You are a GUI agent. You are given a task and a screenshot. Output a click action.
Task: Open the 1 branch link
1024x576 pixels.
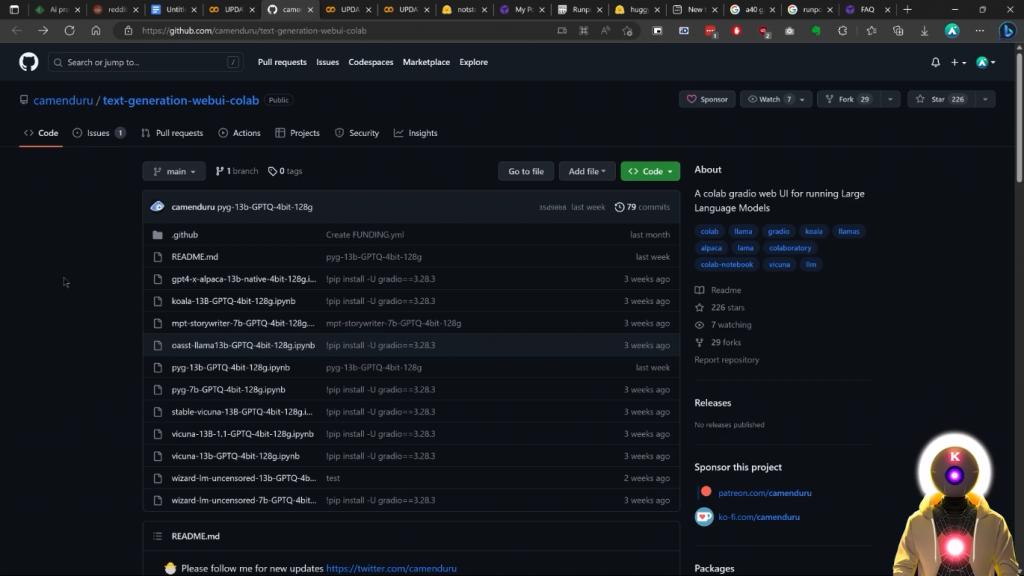(236, 171)
